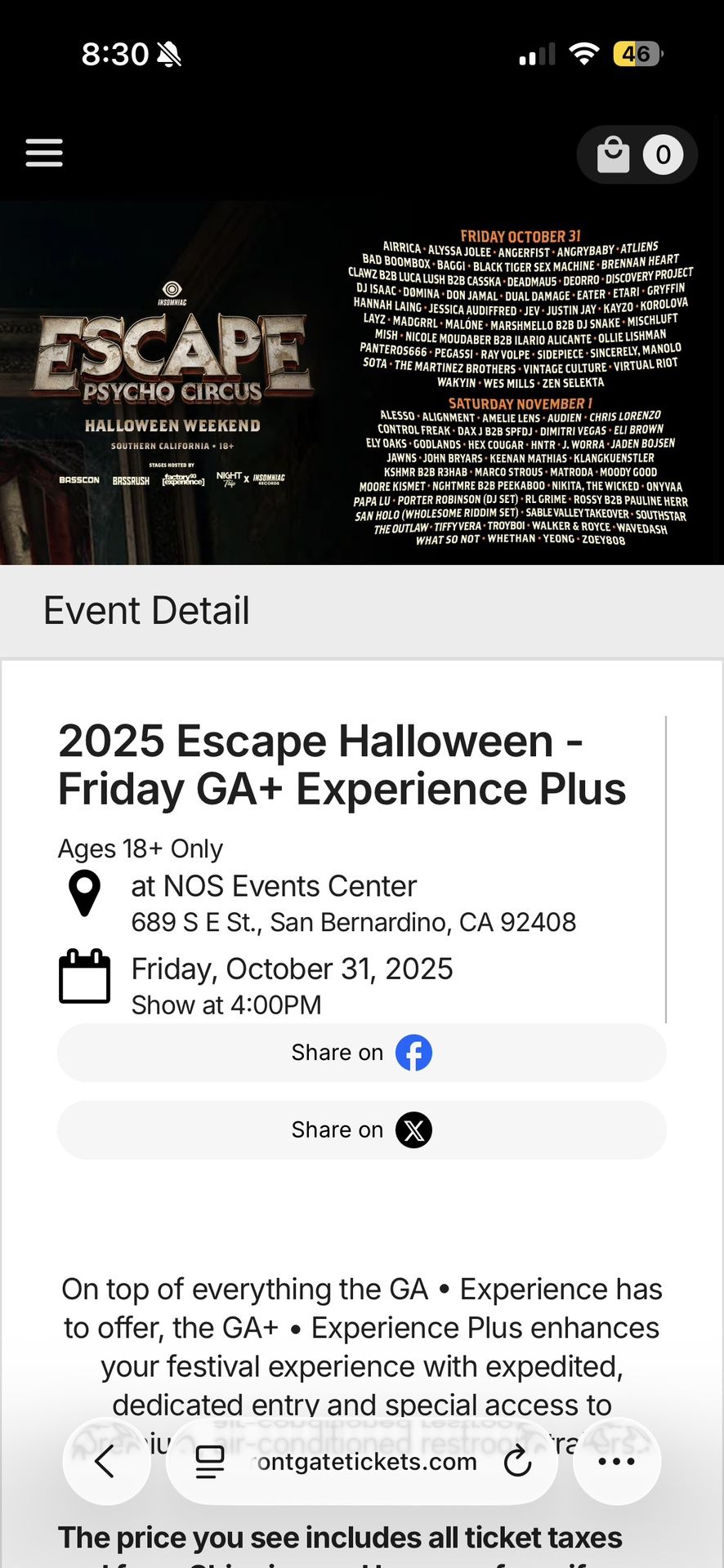Navigate back using the back arrow

[x=106, y=1462]
